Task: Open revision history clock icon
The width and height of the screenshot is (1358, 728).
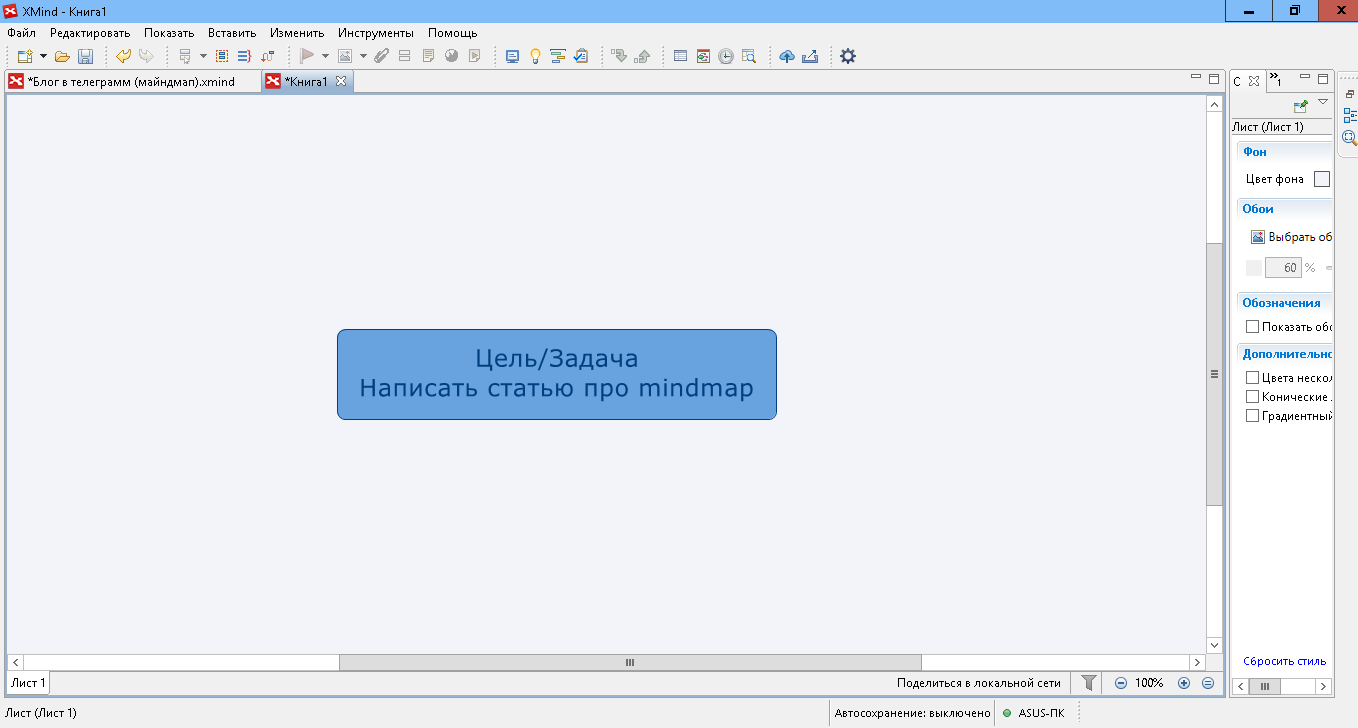Action: (726, 56)
